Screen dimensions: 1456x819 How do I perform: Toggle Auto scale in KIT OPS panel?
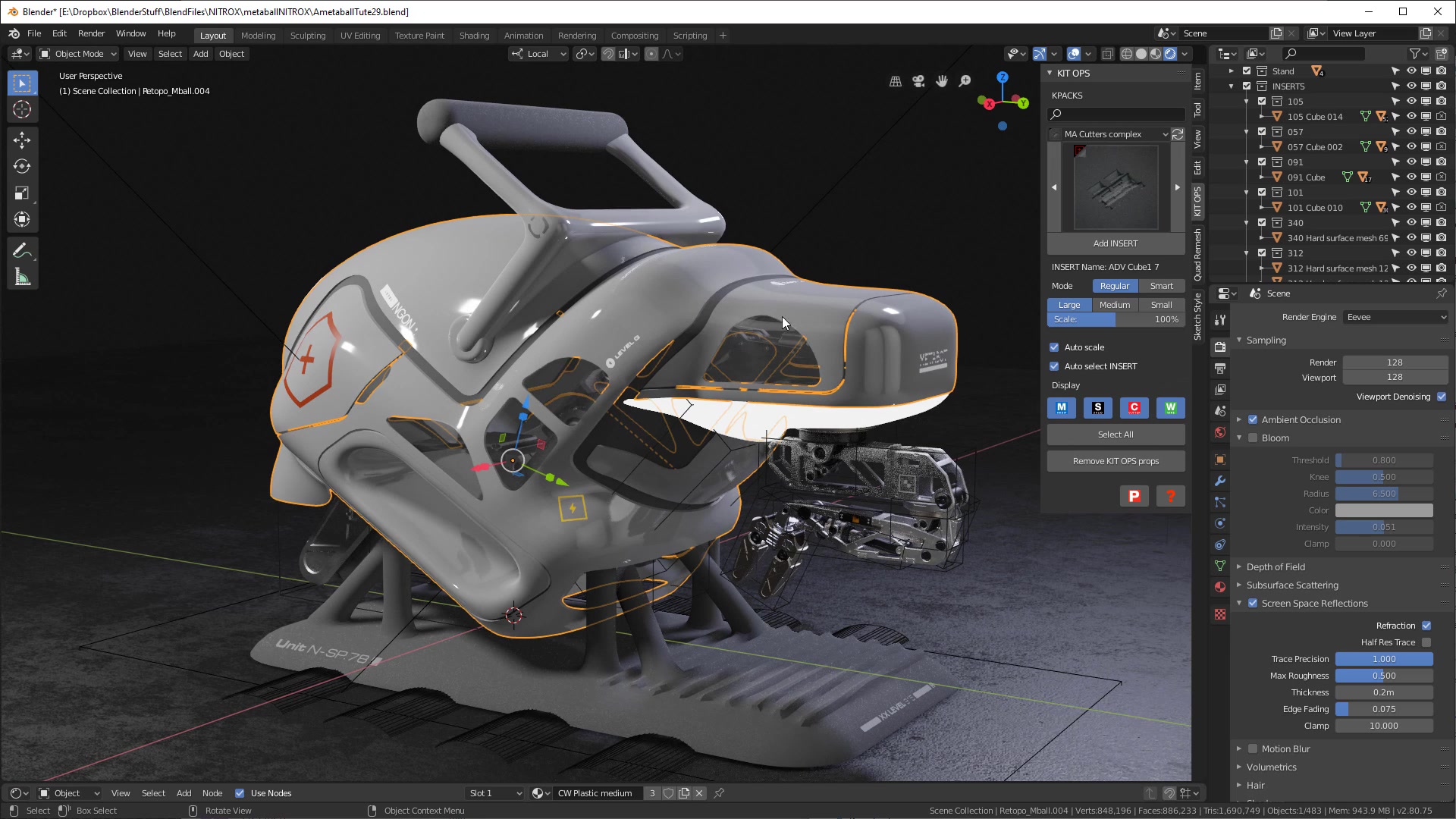point(1054,347)
